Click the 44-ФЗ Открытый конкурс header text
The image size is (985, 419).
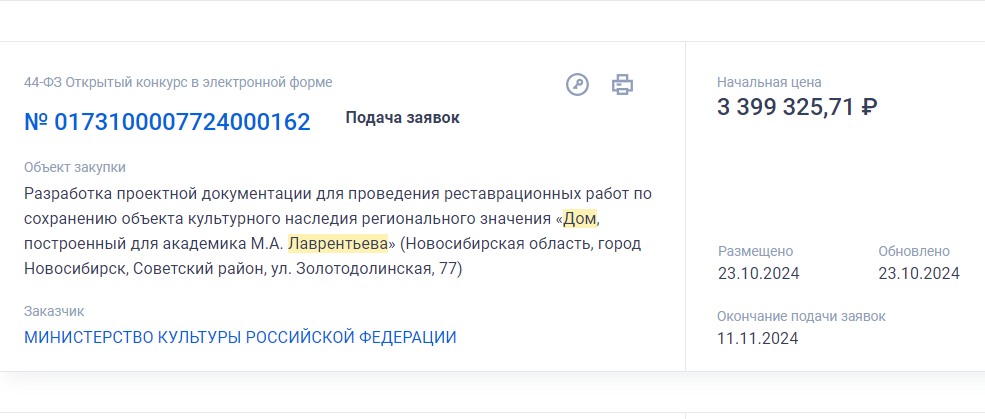(x=178, y=82)
